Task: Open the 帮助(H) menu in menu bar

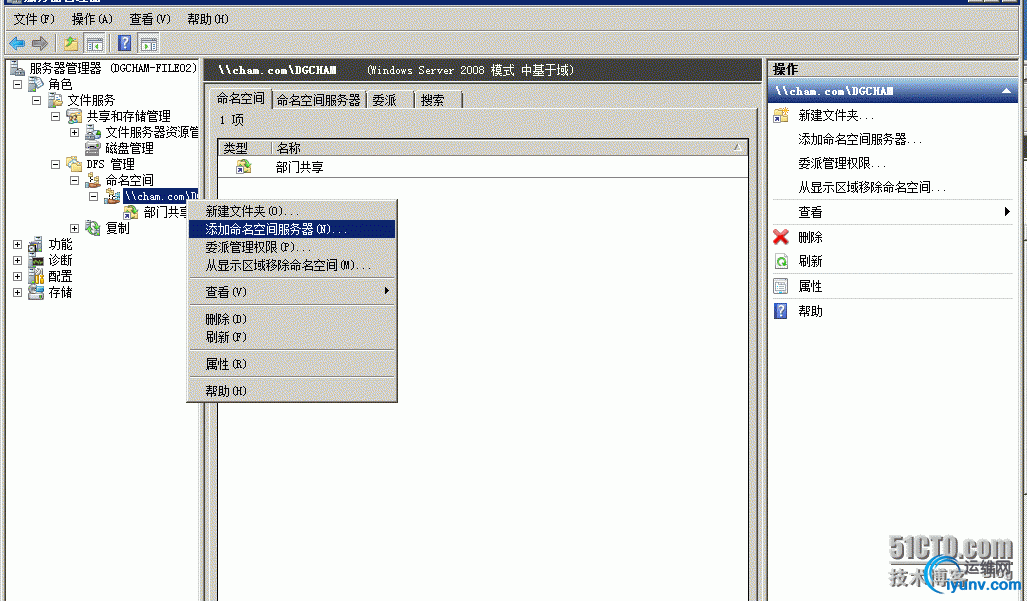Action: pyautogui.click(x=208, y=19)
